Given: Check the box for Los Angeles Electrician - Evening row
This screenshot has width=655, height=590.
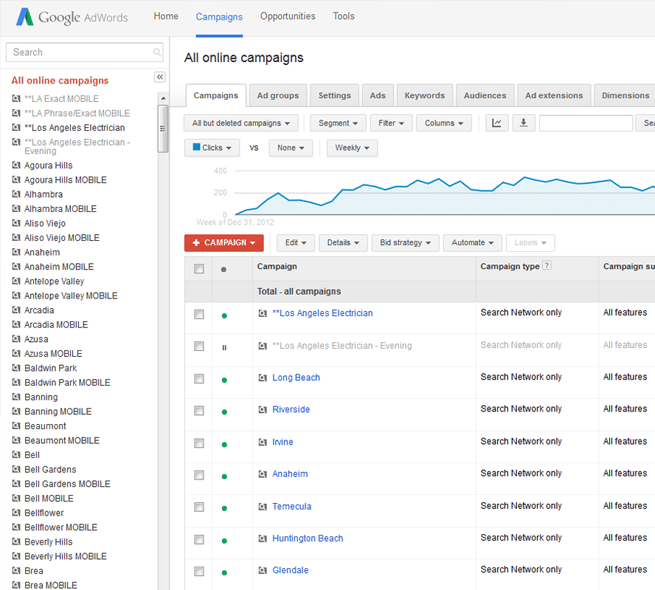Looking at the screenshot, I should pos(199,346).
